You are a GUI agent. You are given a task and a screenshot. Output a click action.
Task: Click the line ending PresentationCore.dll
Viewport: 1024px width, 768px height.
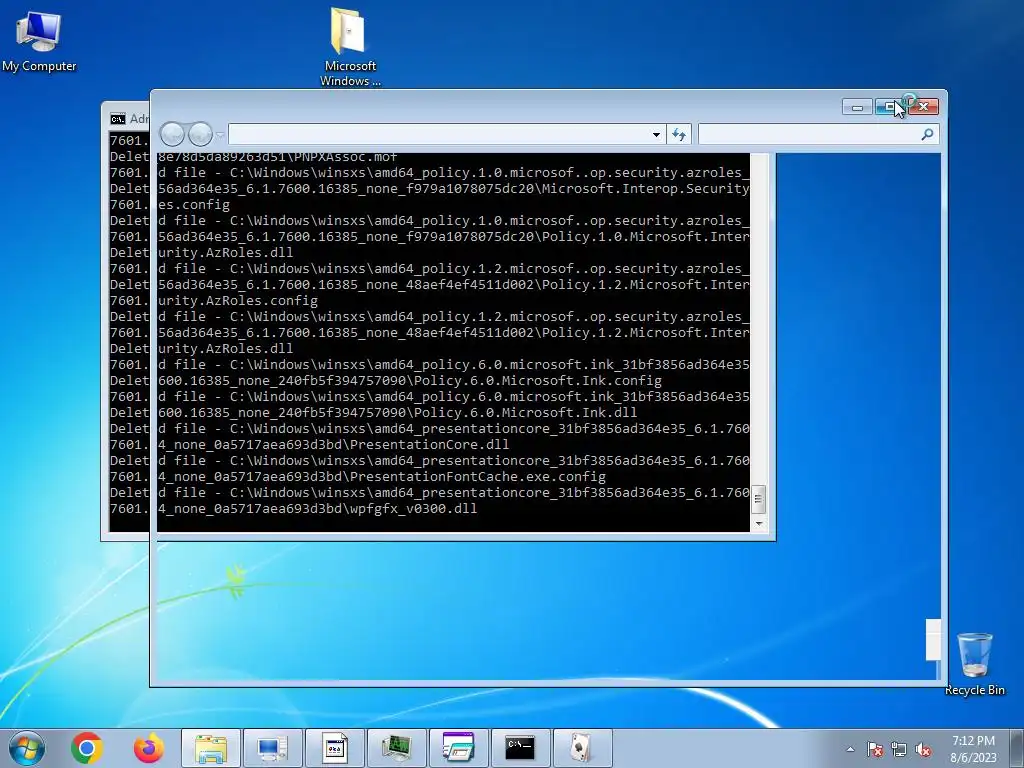click(334, 445)
